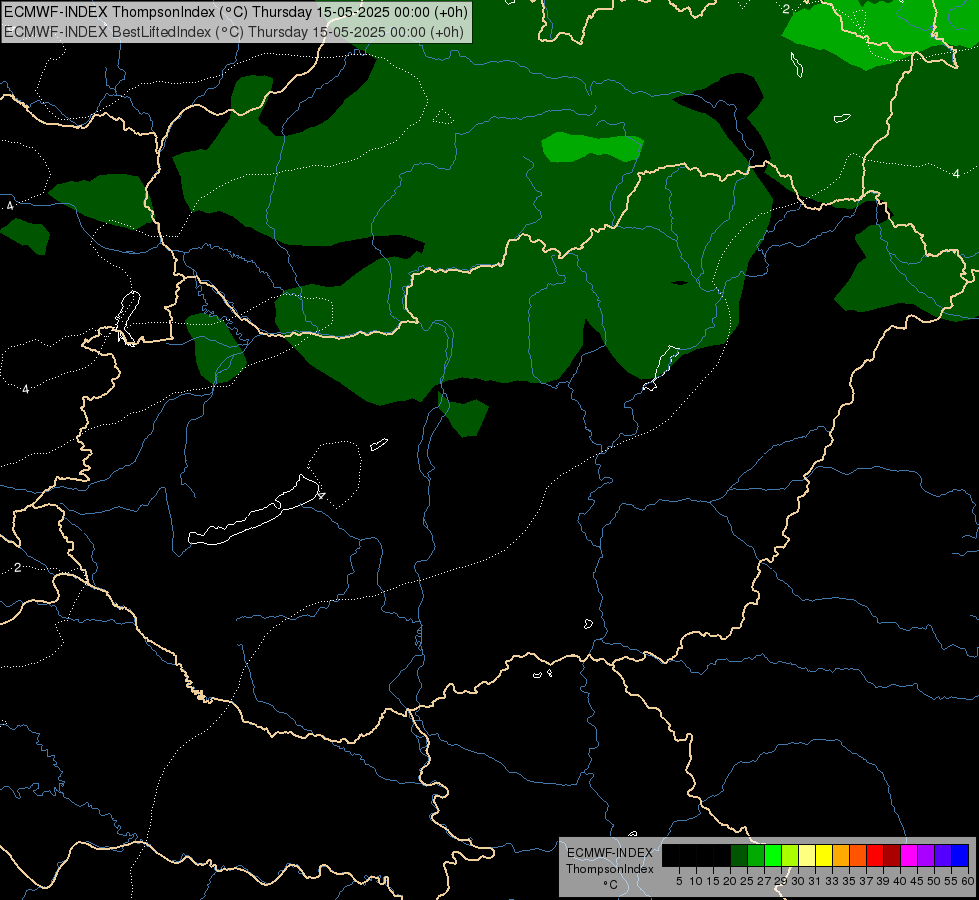Click the legend tick value '10'
Screen dimensions: 979x900
point(696,881)
